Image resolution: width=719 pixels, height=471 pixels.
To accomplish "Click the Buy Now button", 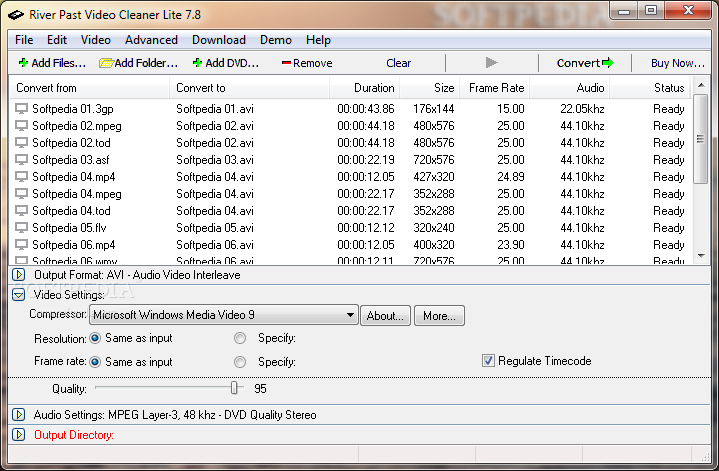I will (x=678, y=63).
